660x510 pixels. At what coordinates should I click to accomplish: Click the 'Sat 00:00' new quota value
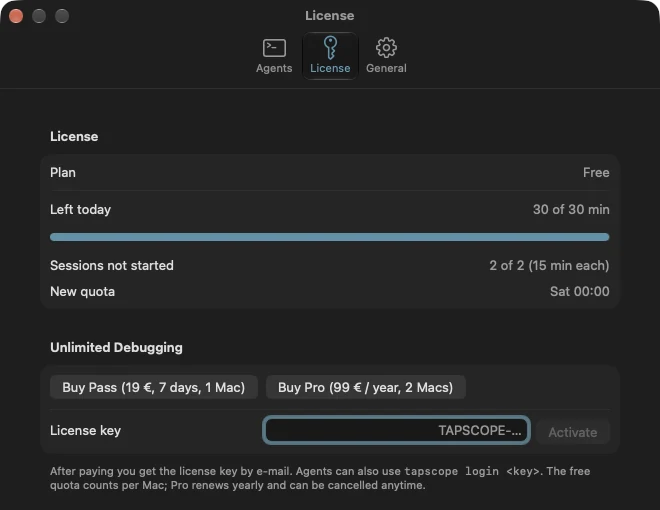click(580, 292)
